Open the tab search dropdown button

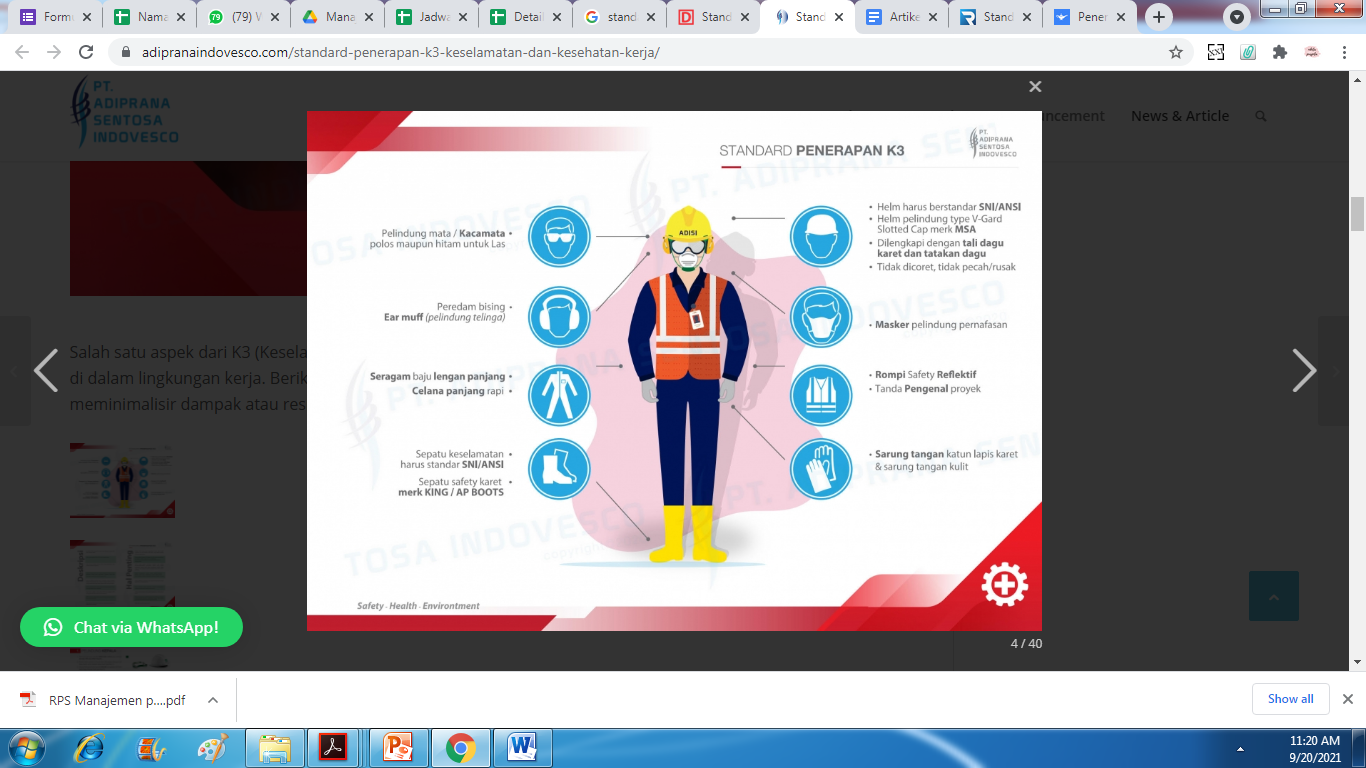point(1238,17)
